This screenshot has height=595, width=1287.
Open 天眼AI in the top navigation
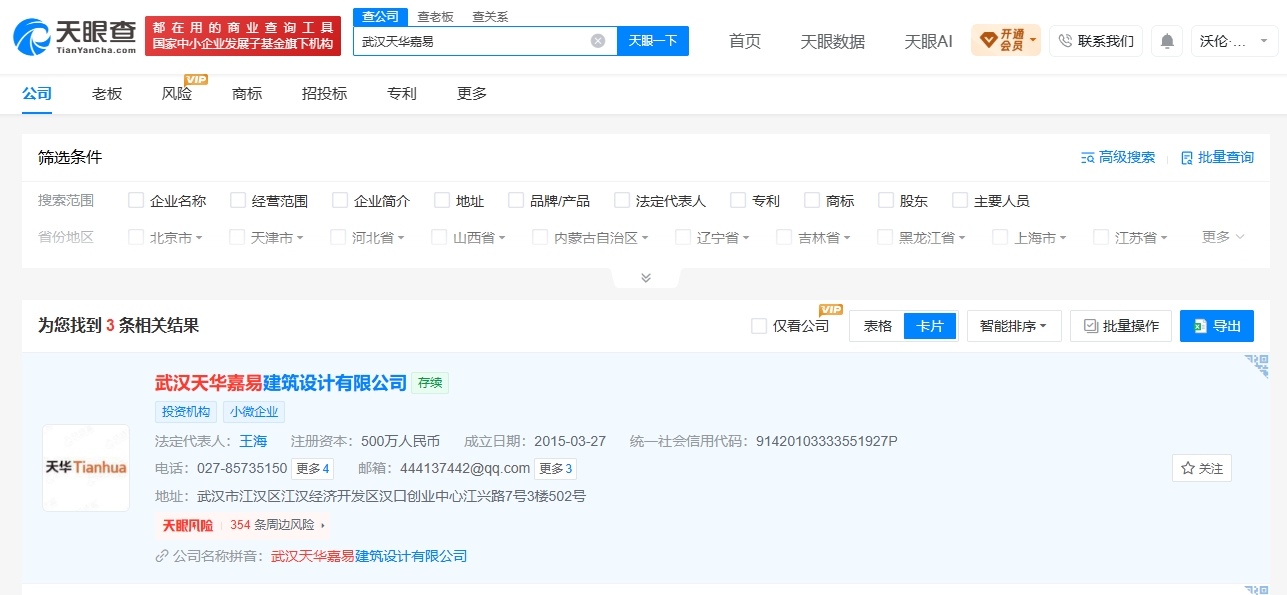click(x=929, y=41)
